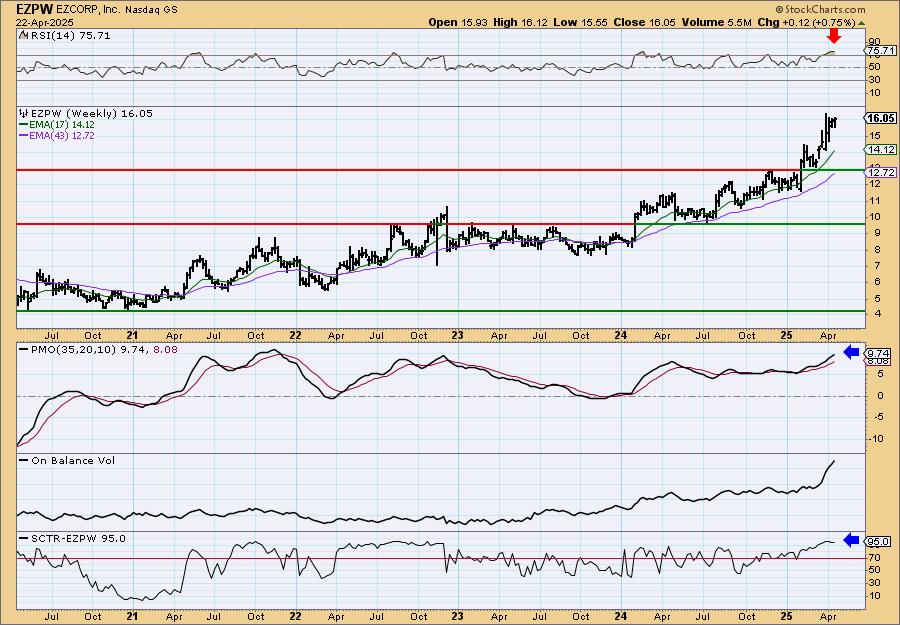
Task: Click the 75.71 RSI value tag on right axis
Action: coord(882,51)
